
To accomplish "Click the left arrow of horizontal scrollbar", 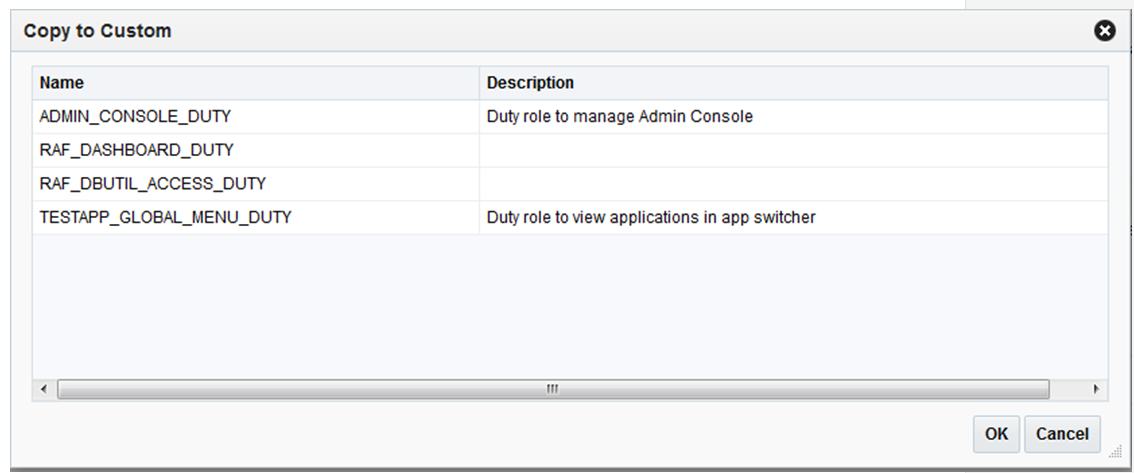I will (x=43, y=389).
